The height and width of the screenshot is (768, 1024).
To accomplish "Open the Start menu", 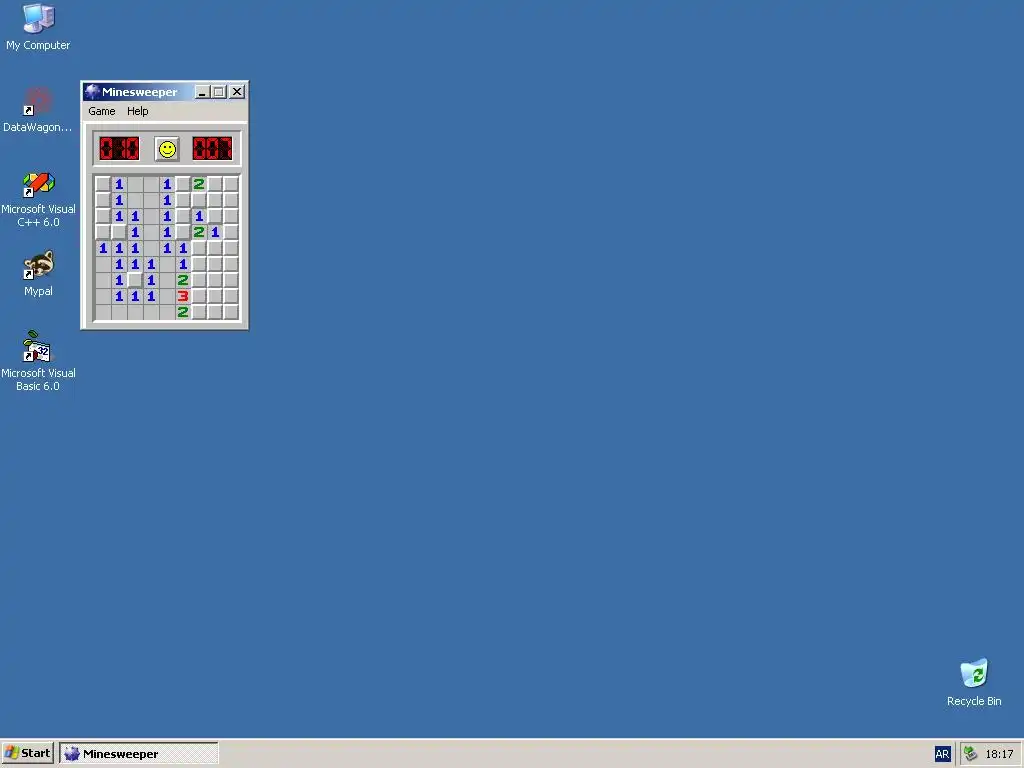I will (27, 754).
